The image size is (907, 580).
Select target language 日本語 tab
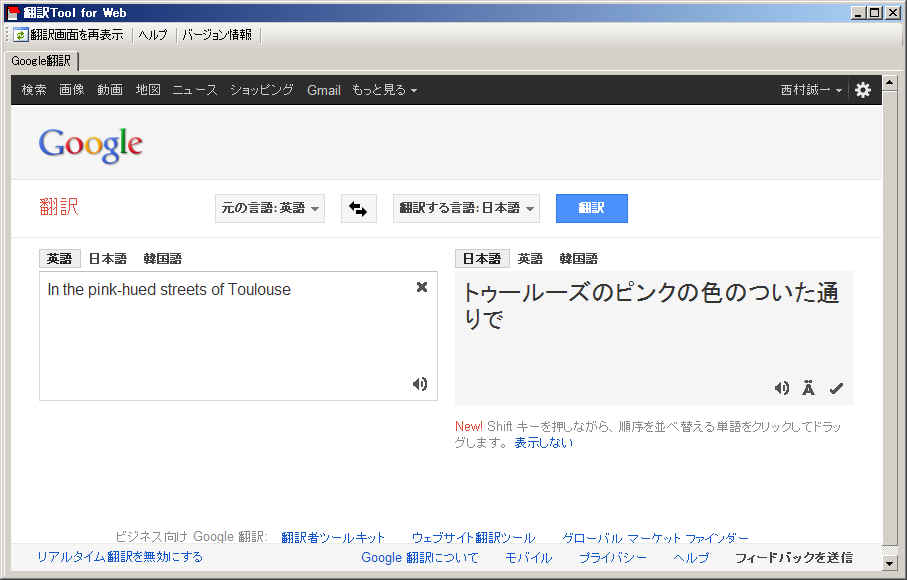click(x=482, y=258)
